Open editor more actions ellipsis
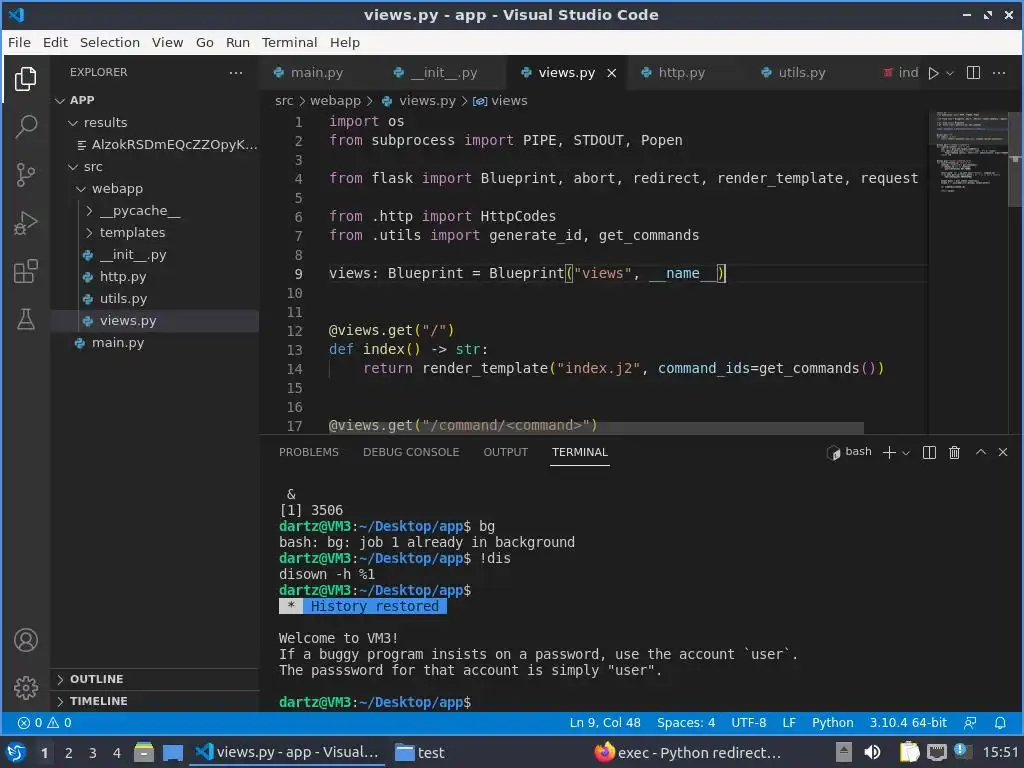This screenshot has width=1024, height=768. click(999, 72)
